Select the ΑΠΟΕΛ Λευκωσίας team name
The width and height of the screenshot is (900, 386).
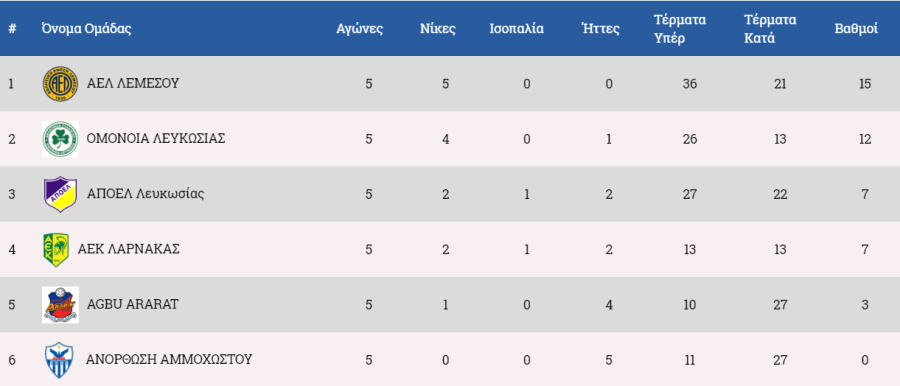coord(145,194)
